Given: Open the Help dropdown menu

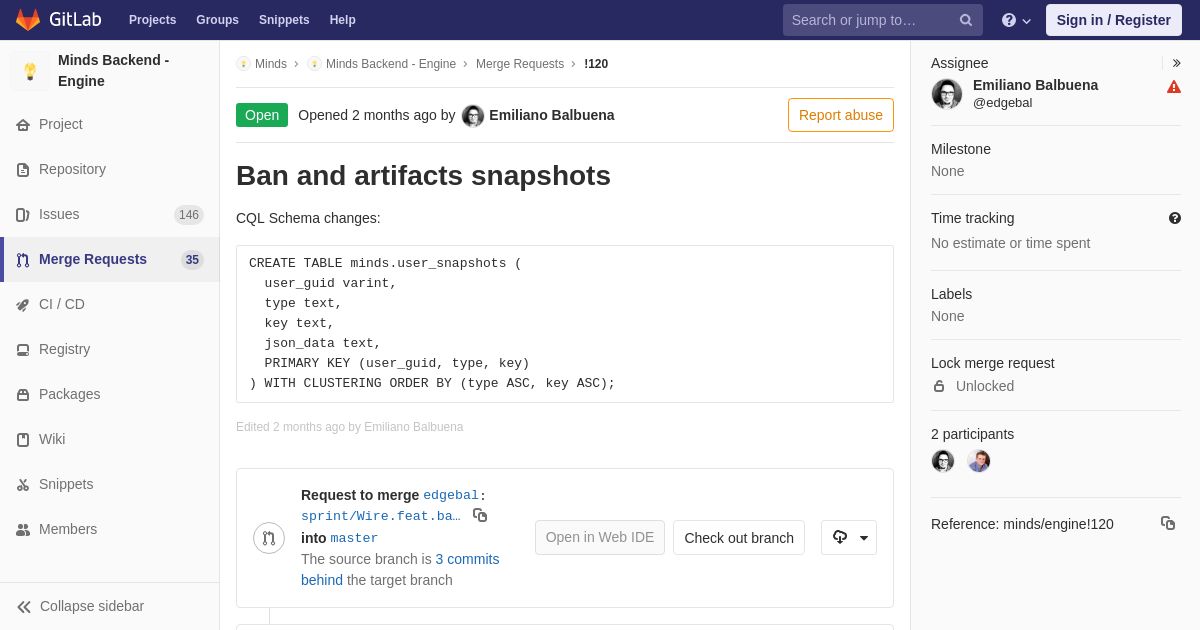Looking at the screenshot, I should pos(1016,20).
